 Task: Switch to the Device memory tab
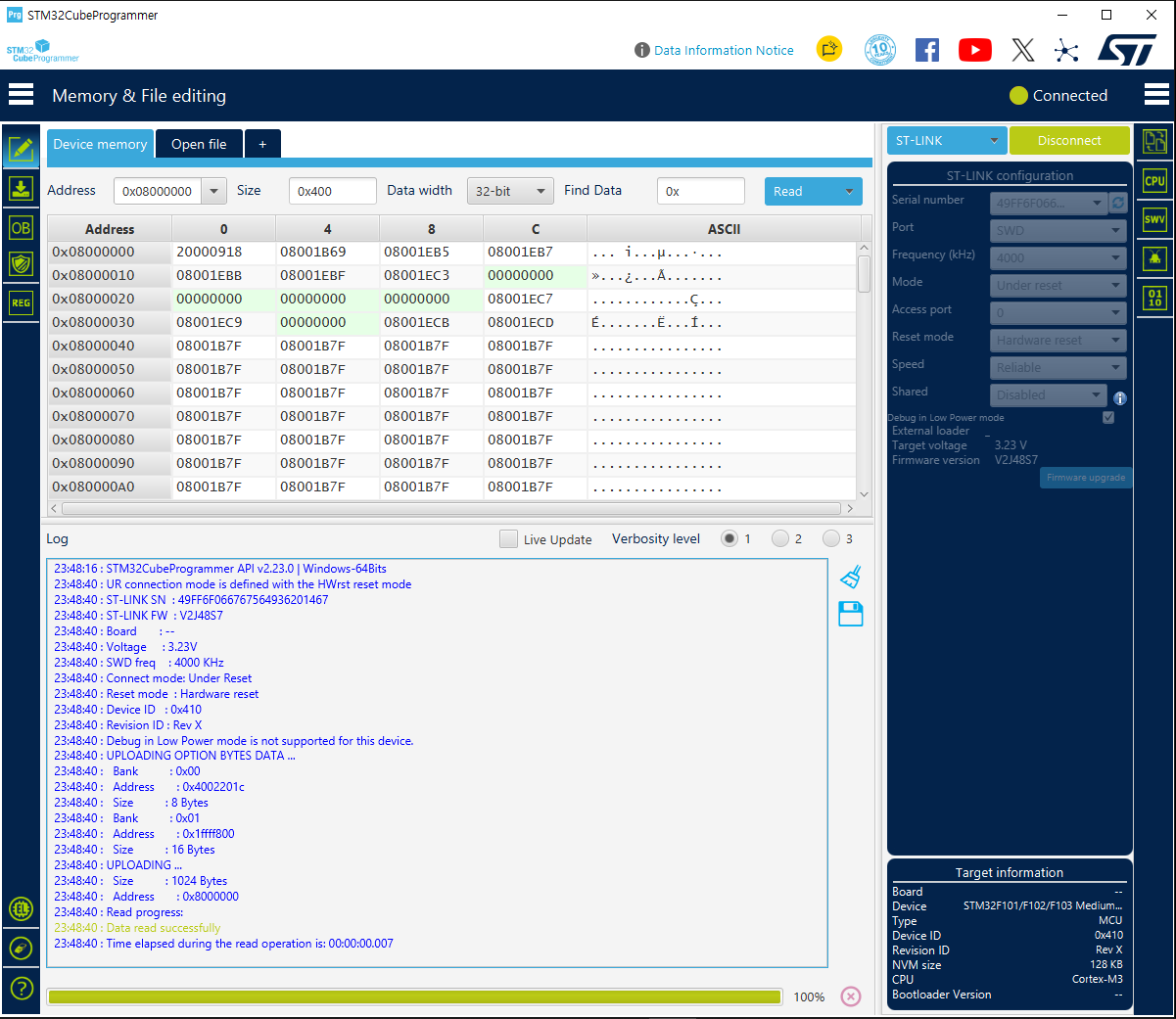pyautogui.click(x=100, y=144)
